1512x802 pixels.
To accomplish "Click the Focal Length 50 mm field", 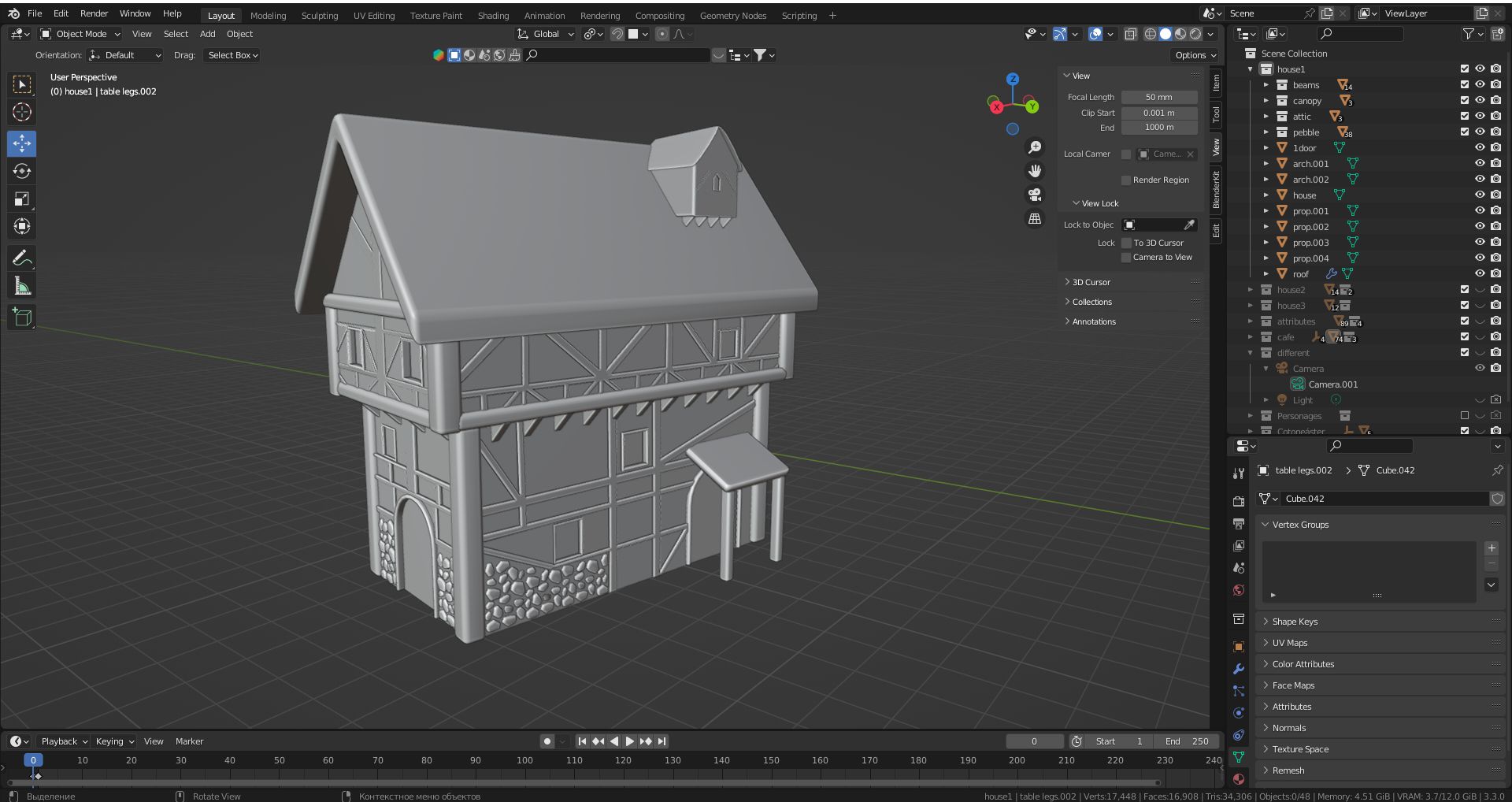I will coord(1158,97).
